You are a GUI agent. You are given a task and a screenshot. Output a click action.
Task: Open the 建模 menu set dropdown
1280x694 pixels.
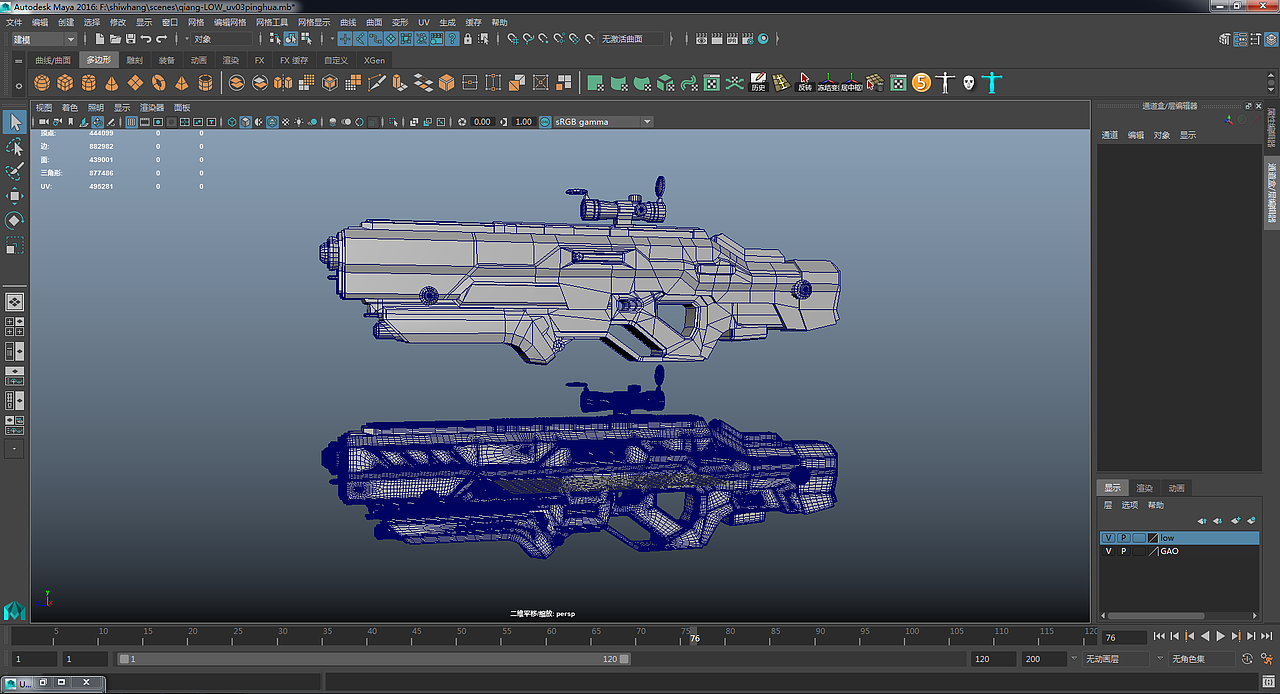click(x=70, y=39)
